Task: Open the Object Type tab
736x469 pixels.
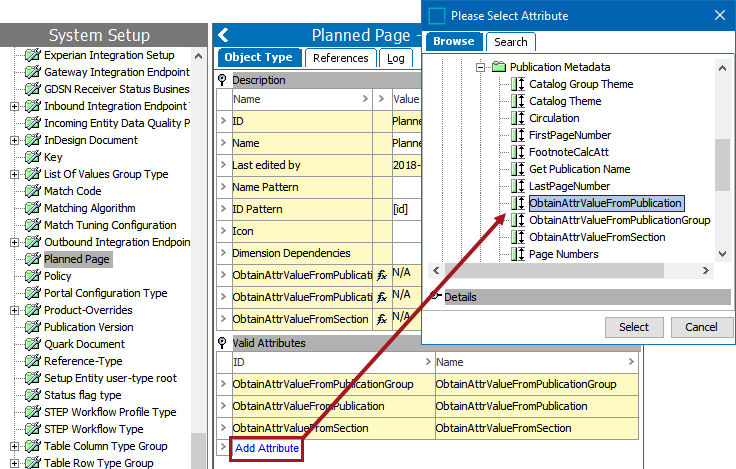Action: (x=258, y=57)
